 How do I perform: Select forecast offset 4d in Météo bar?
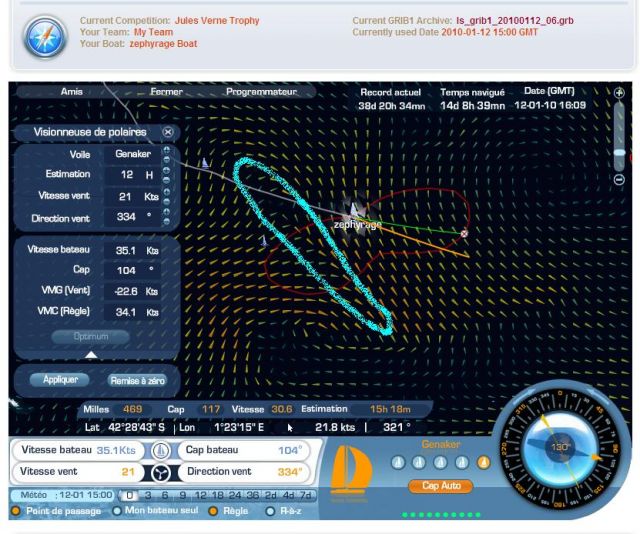pos(289,495)
